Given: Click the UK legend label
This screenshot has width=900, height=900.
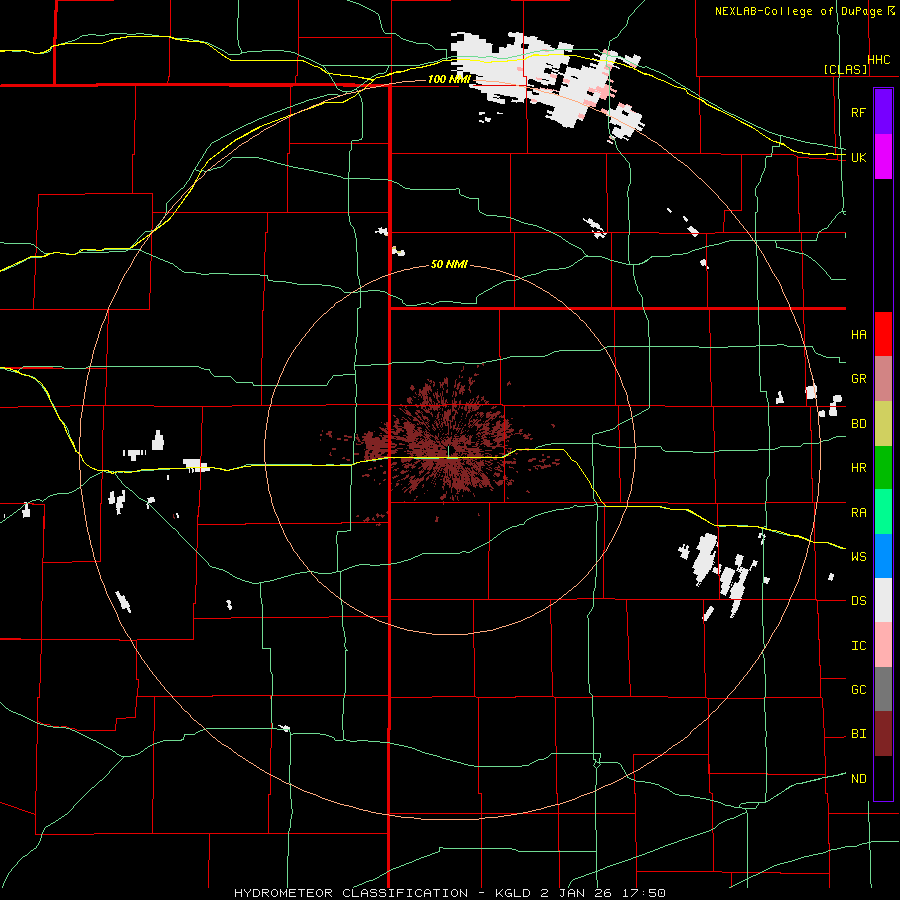Looking at the screenshot, I should pos(858,157).
